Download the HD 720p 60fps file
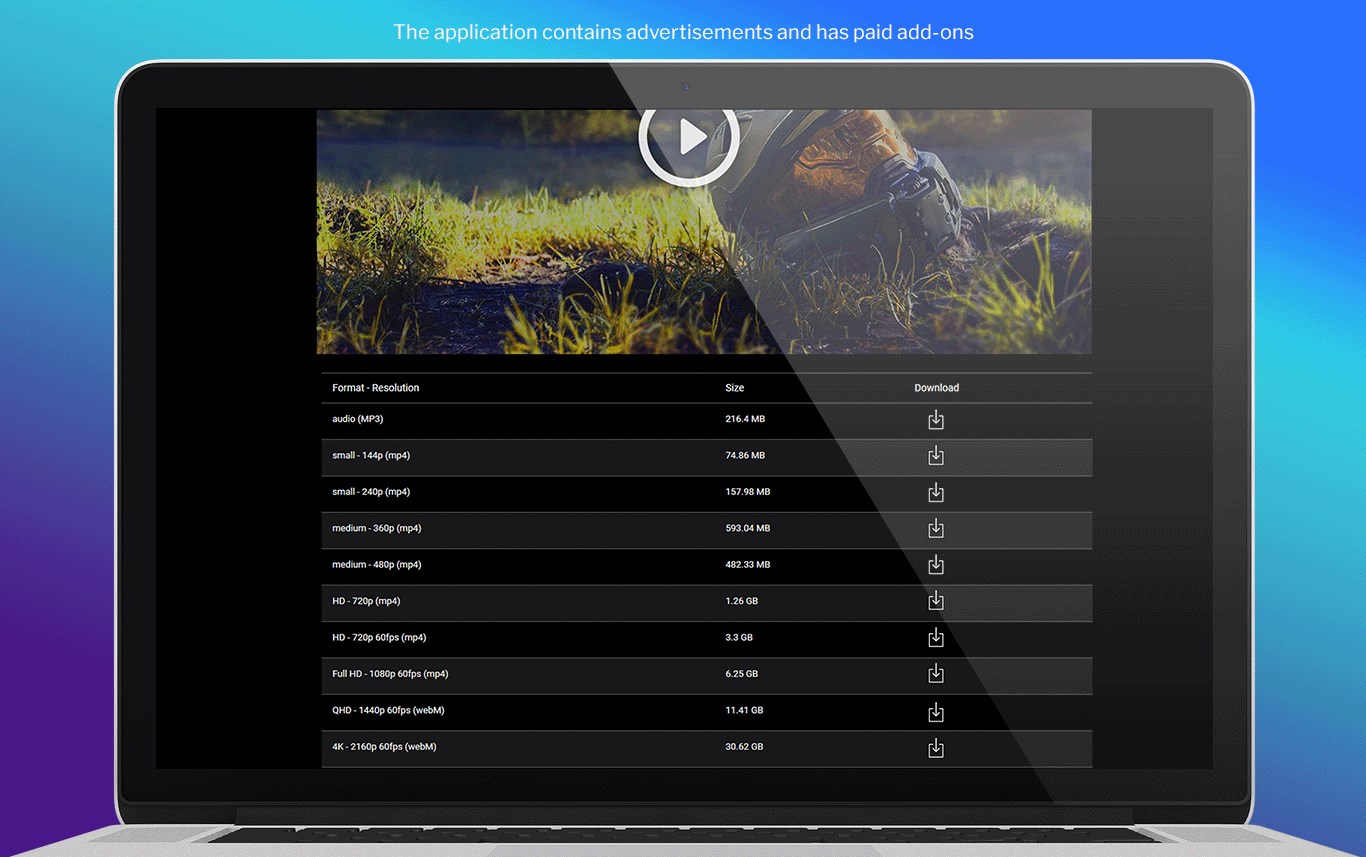Viewport: 1366px width, 857px height. [x=936, y=637]
